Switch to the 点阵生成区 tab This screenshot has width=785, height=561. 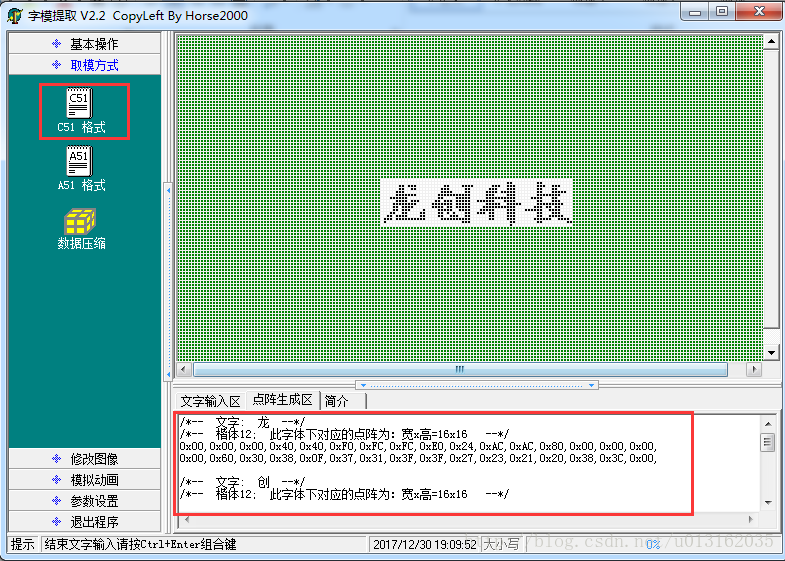click(x=282, y=399)
